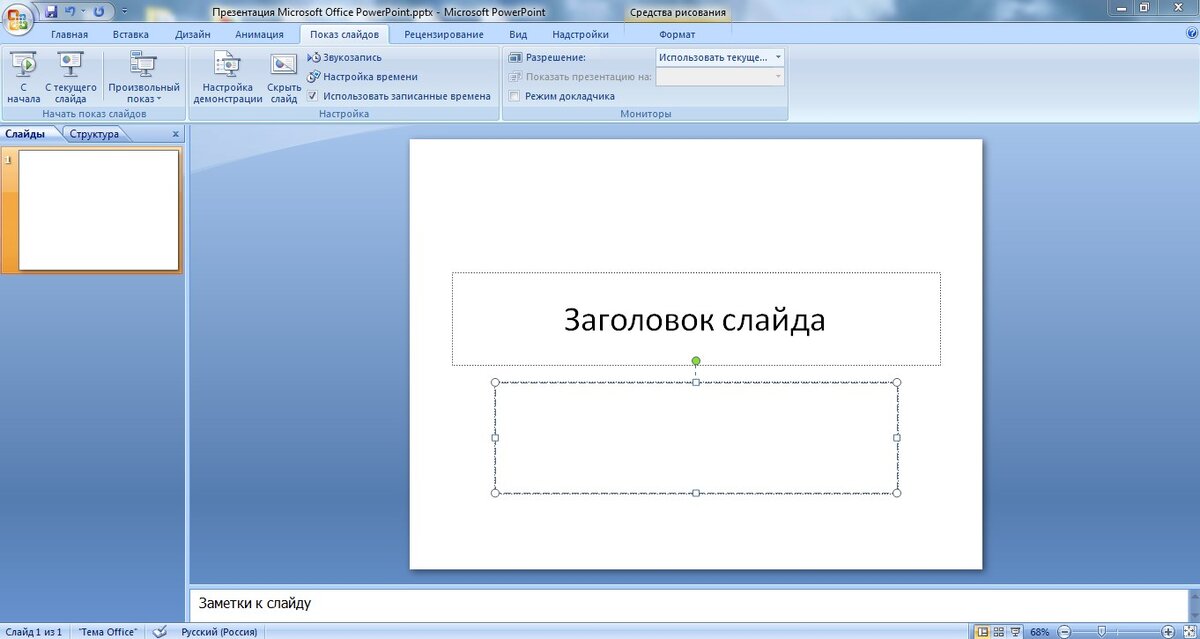Image resolution: width=1200 pixels, height=639 pixels.
Task: Select slide 1 thumbnail
Action: 99,210
